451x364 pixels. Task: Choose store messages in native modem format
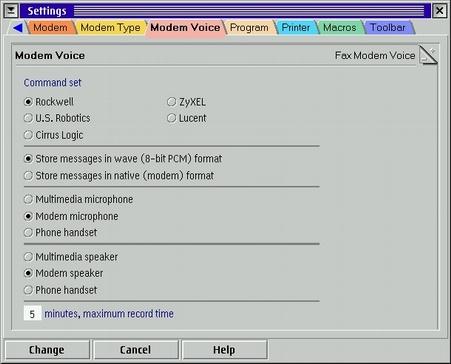point(119,176)
